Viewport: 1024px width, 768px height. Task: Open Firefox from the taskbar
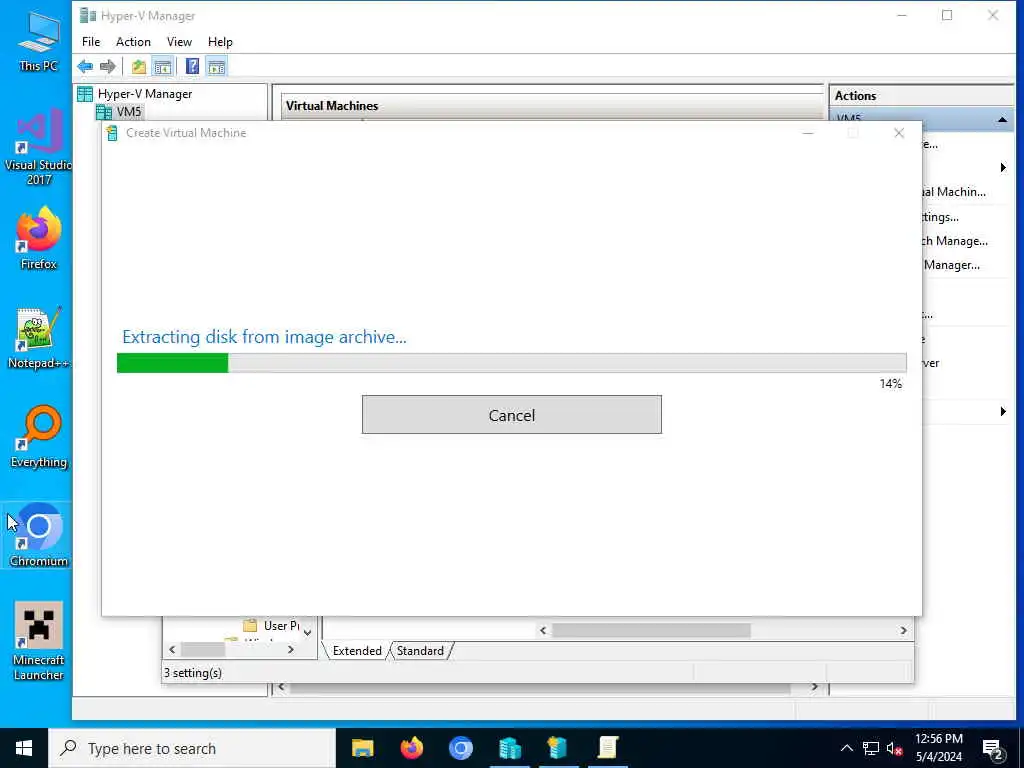[411, 748]
